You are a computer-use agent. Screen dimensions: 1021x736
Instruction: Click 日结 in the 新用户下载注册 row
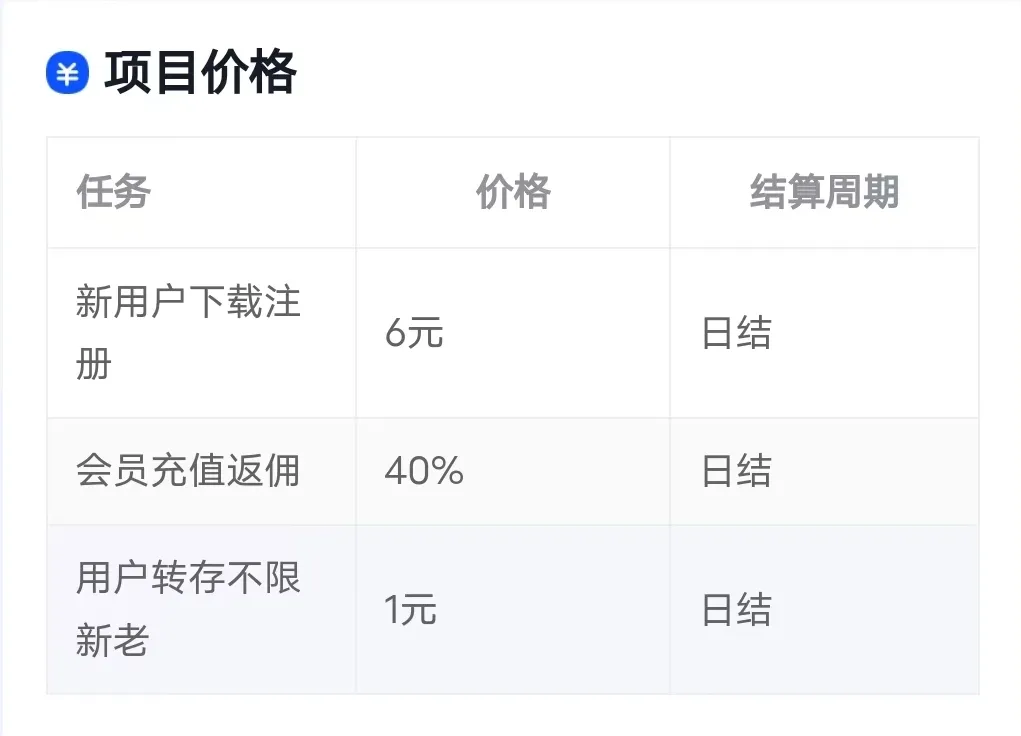(x=736, y=333)
